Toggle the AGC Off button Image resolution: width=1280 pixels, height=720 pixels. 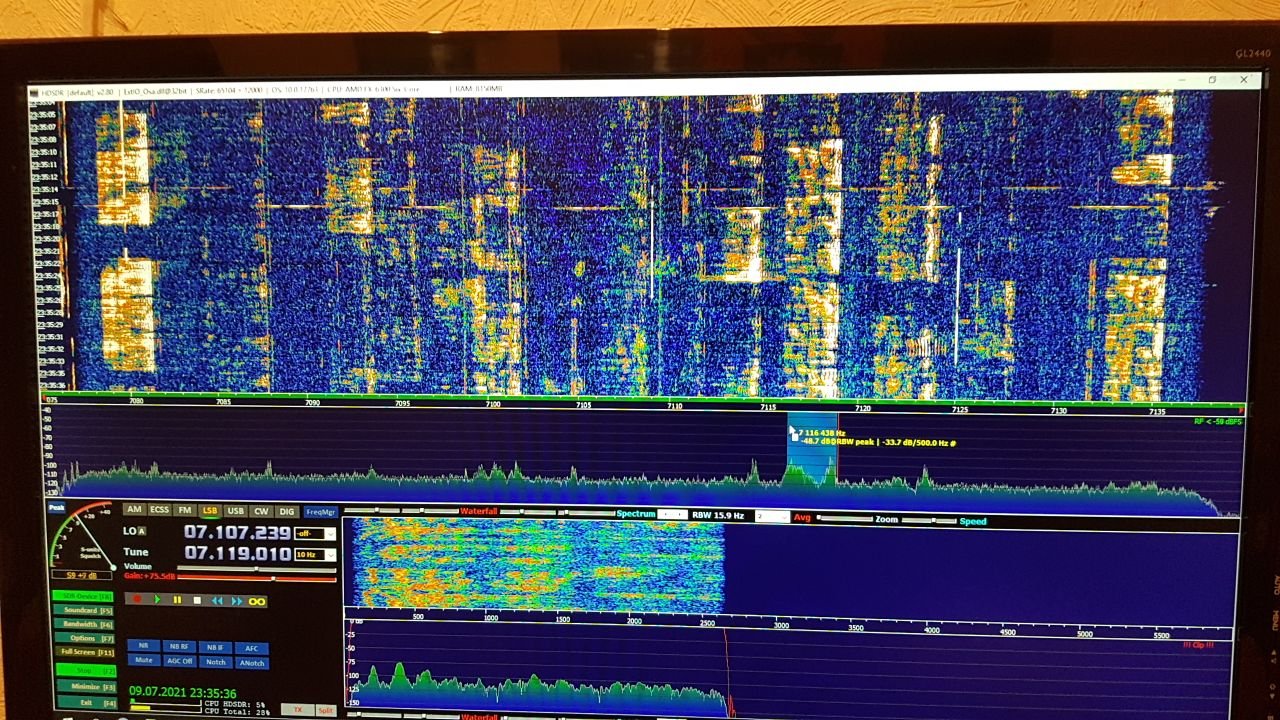click(180, 661)
